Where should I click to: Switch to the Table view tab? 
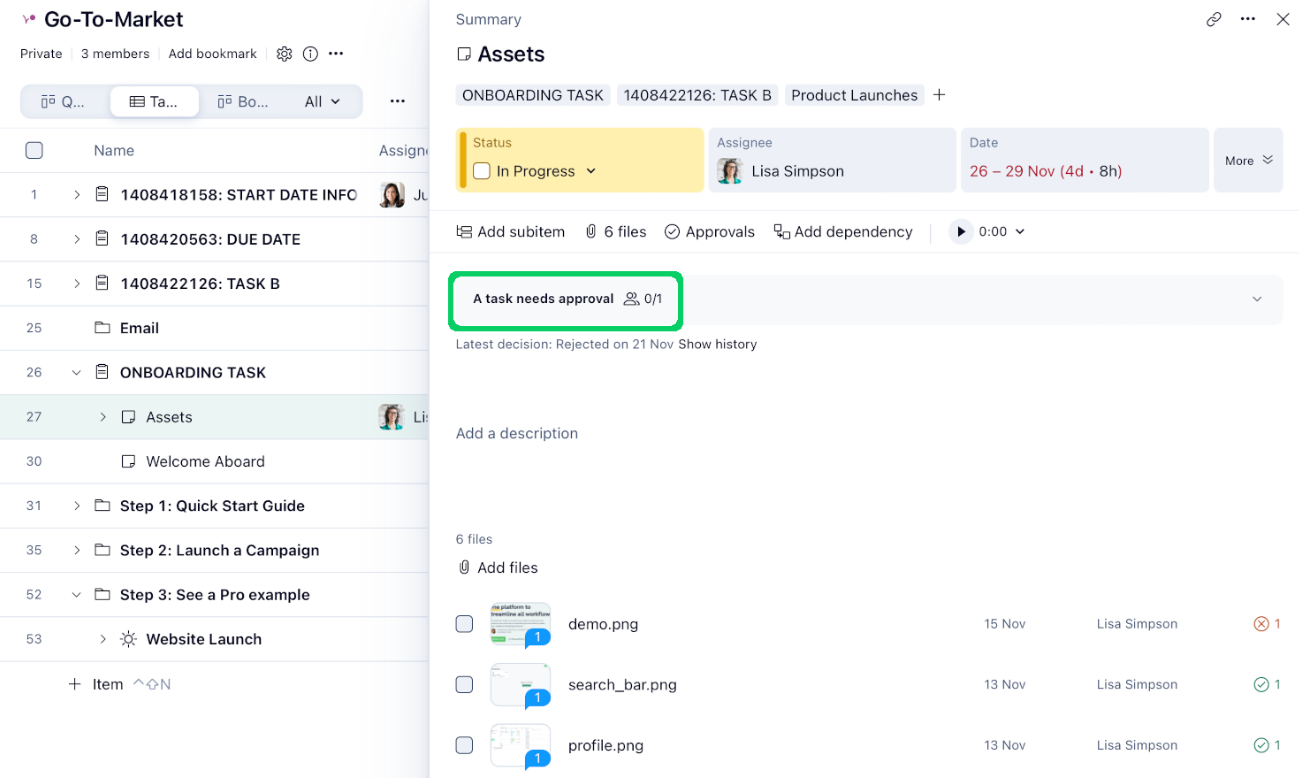click(x=154, y=101)
